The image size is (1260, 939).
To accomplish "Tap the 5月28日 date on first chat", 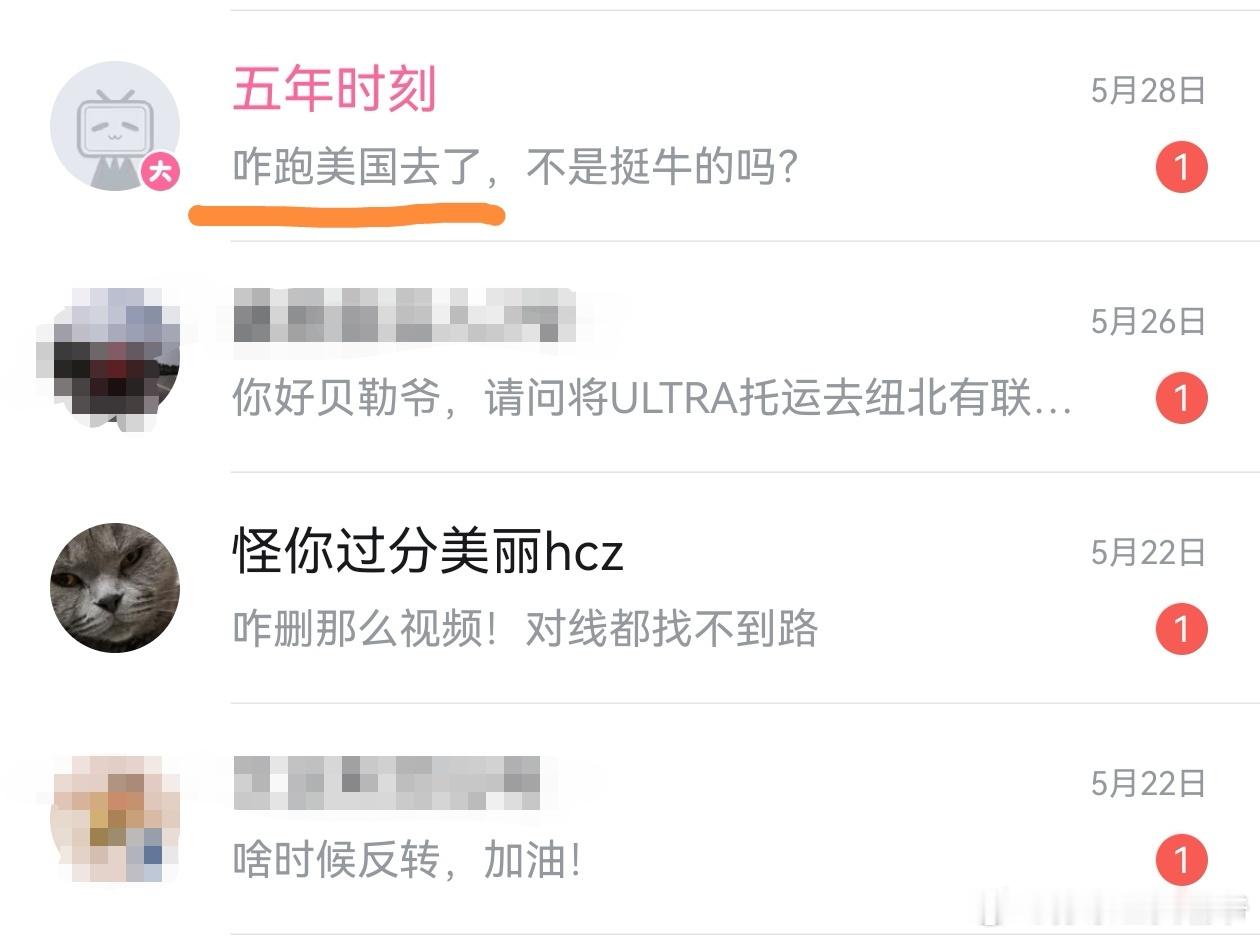I will pyautogui.click(x=1148, y=91).
